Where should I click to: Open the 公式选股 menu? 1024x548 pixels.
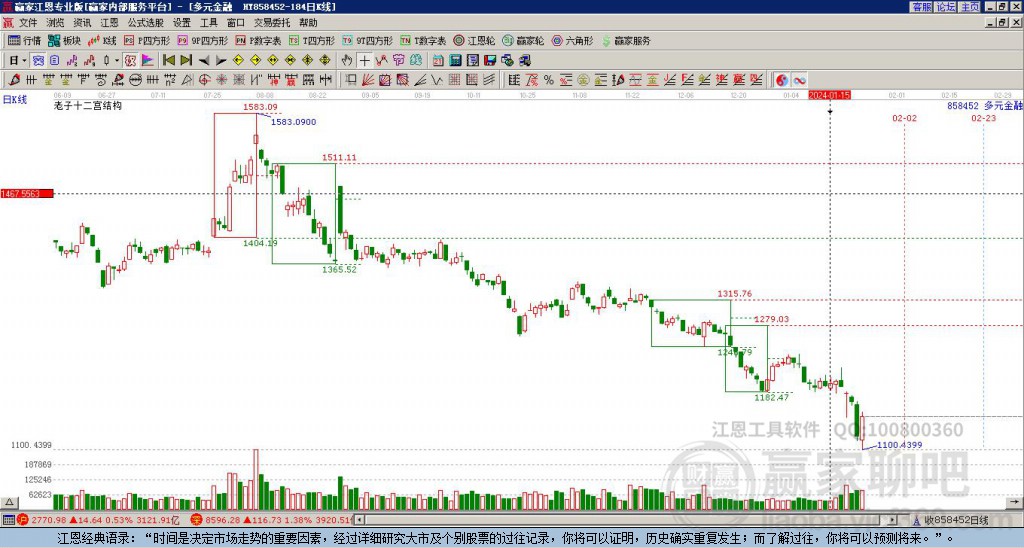146,23
